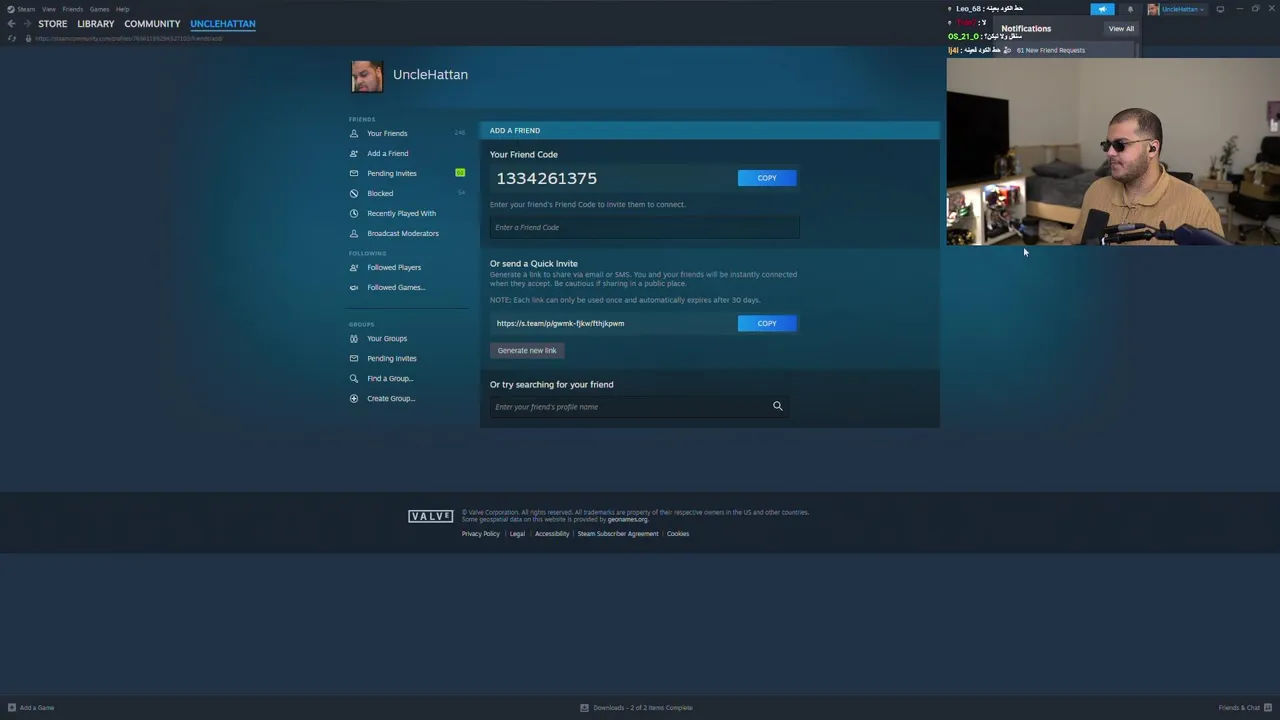
Task: Click the green pending invites count badge
Action: point(460,173)
